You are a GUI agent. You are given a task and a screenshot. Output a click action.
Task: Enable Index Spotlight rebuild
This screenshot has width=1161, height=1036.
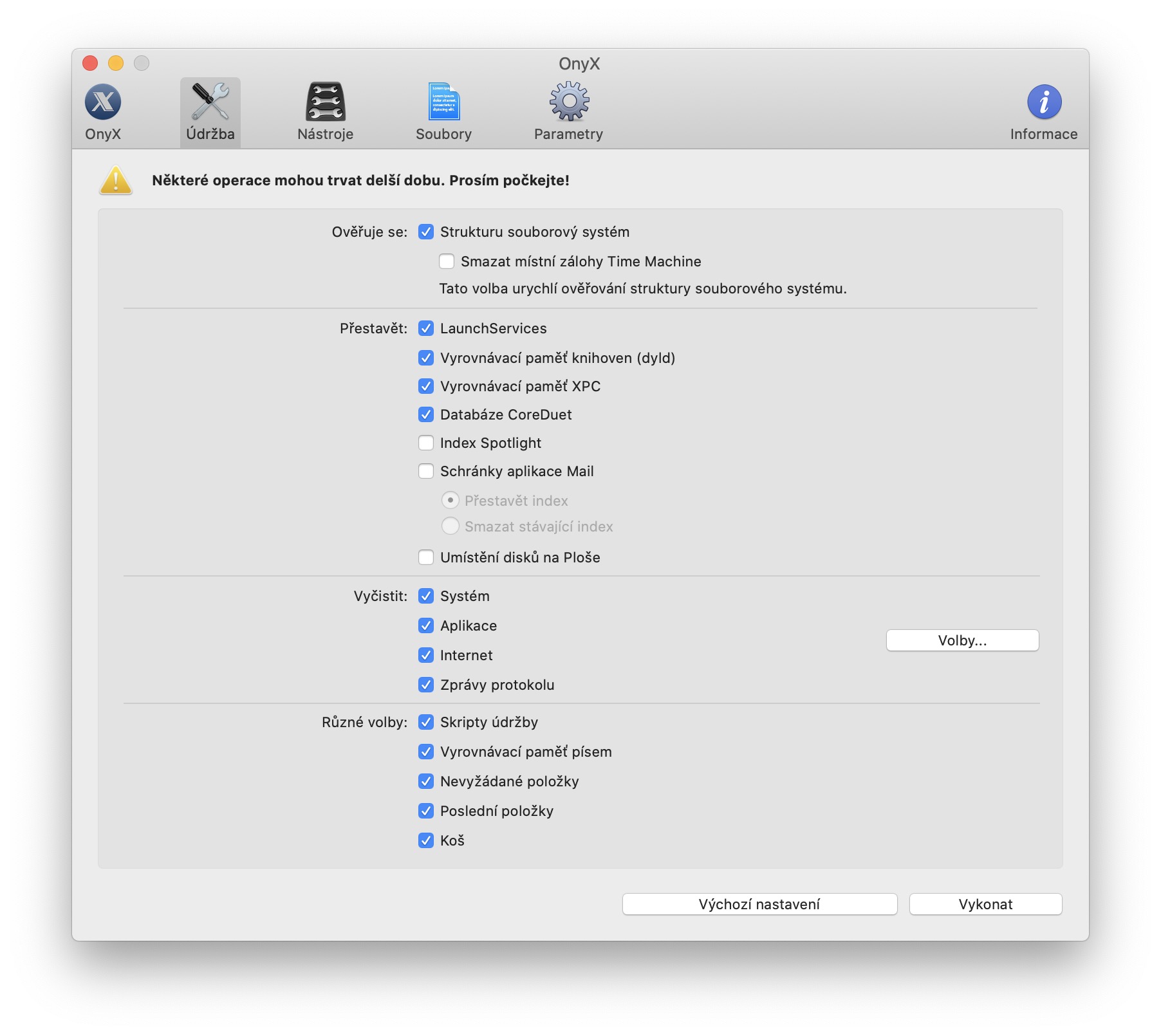(x=426, y=443)
